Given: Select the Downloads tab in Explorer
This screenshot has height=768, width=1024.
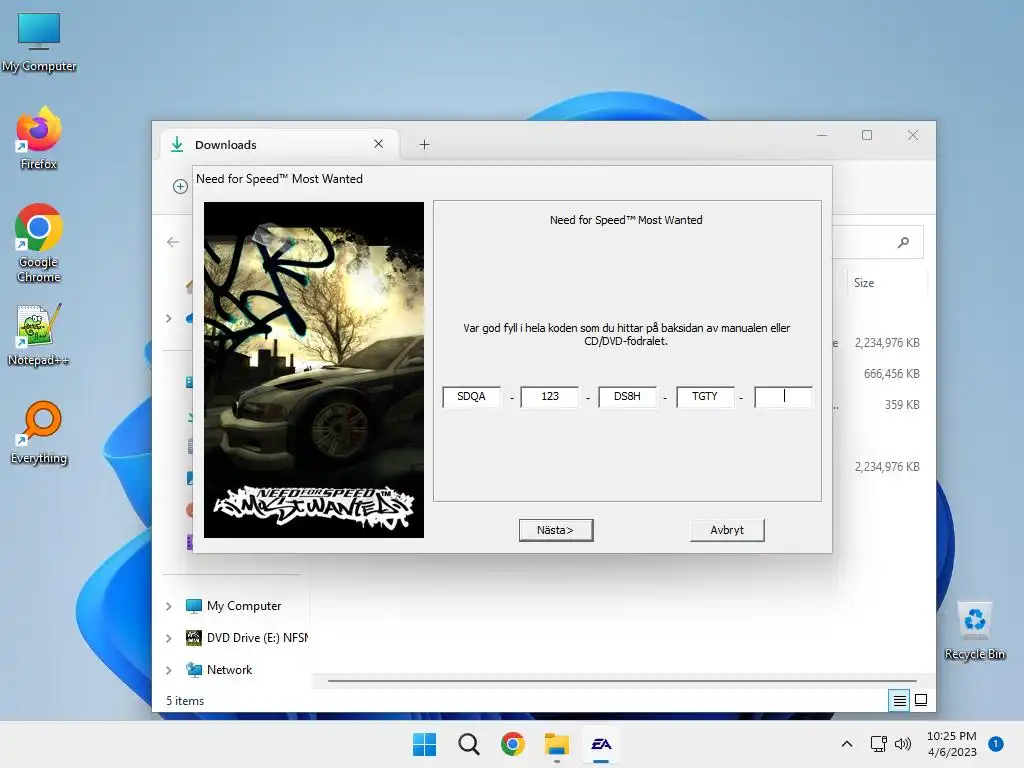Looking at the screenshot, I should pos(278,144).
